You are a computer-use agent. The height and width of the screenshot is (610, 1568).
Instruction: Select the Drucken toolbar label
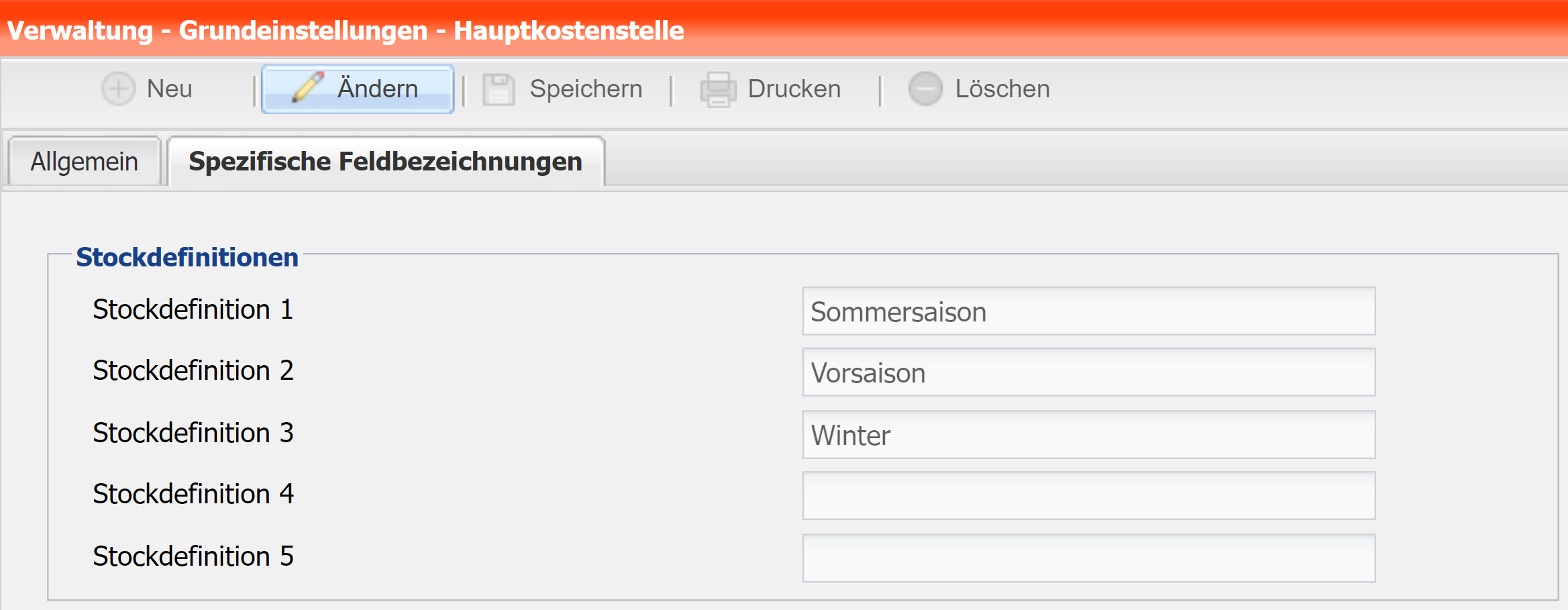click(x=794, y=89)
